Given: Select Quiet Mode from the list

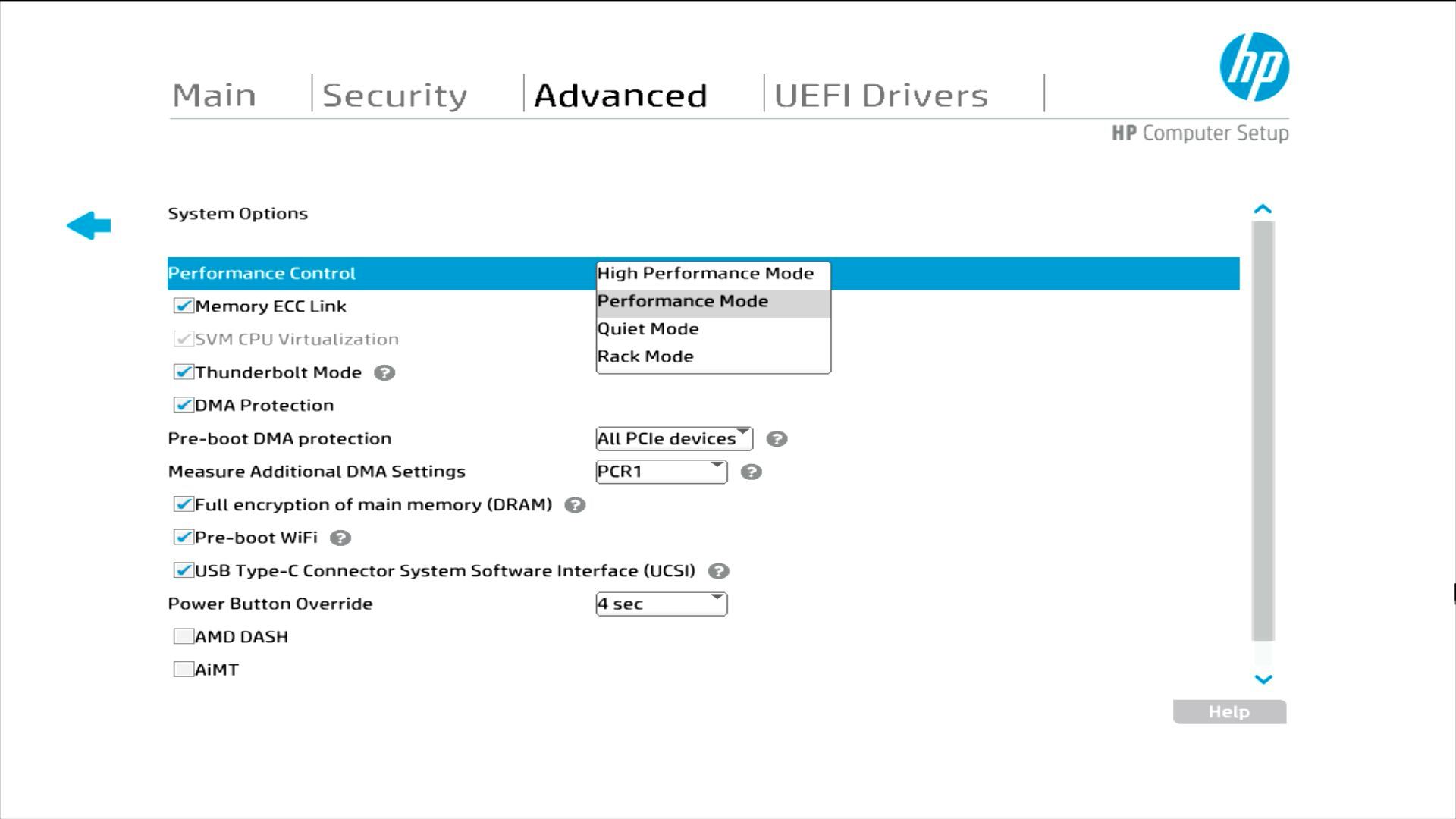Looking at the screenshot, I should (x=648, y=329).
